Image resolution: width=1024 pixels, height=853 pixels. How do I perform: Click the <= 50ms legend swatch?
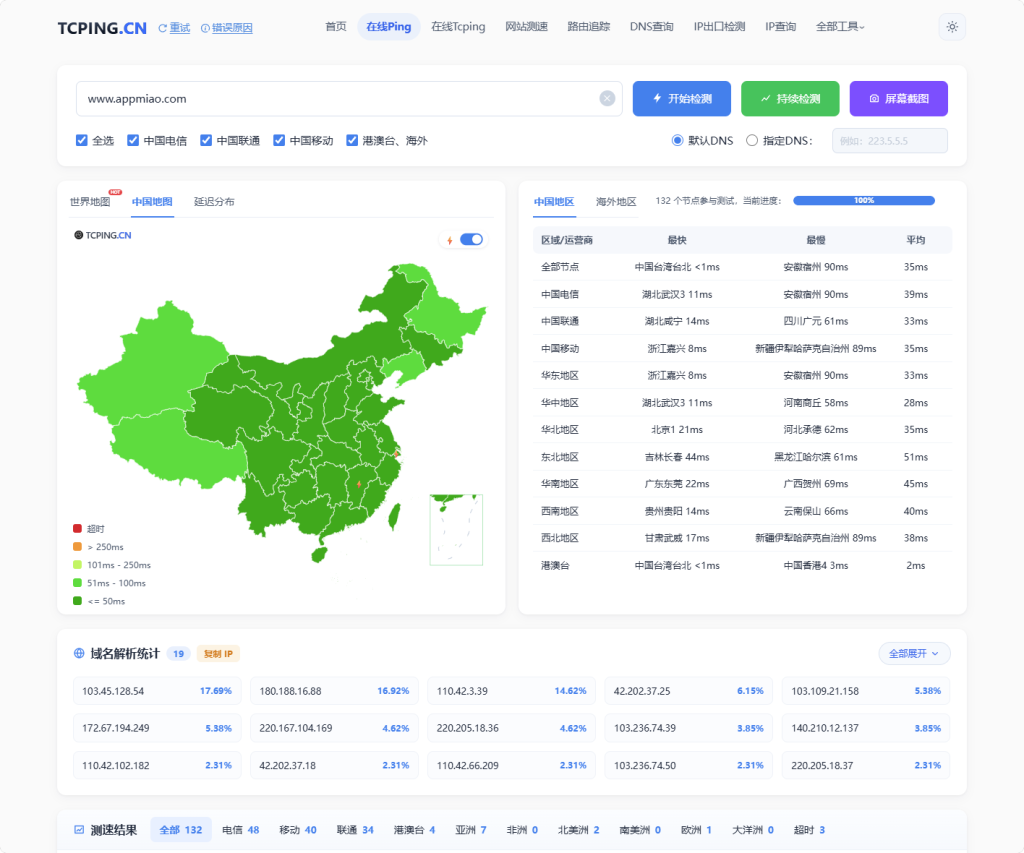78,601
